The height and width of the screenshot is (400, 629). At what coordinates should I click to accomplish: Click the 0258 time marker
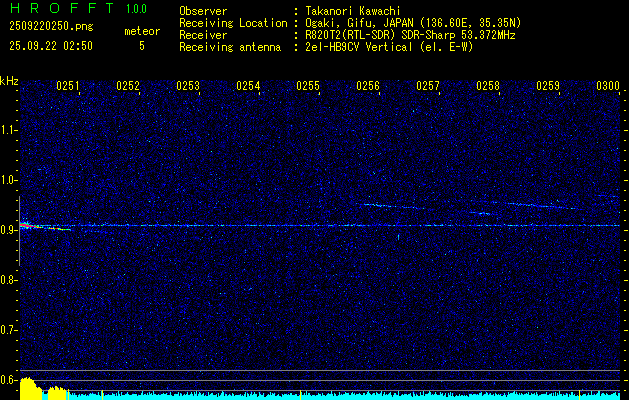pos(488,87)
